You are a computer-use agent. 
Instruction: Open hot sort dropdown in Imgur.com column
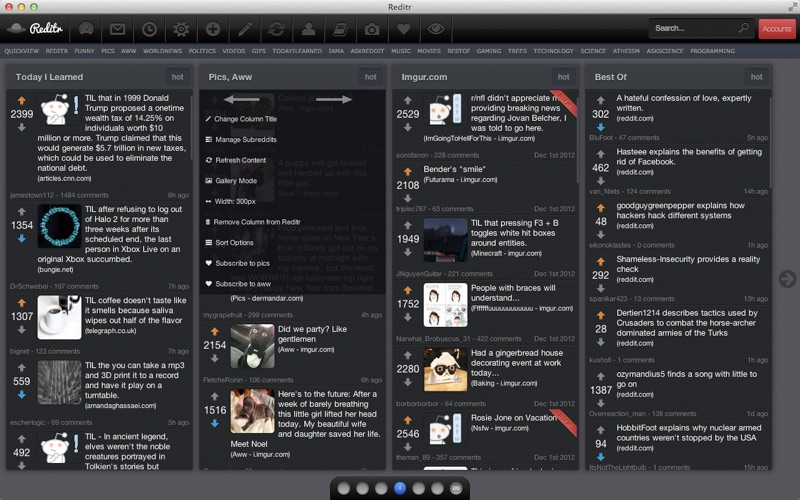[563, 77]
